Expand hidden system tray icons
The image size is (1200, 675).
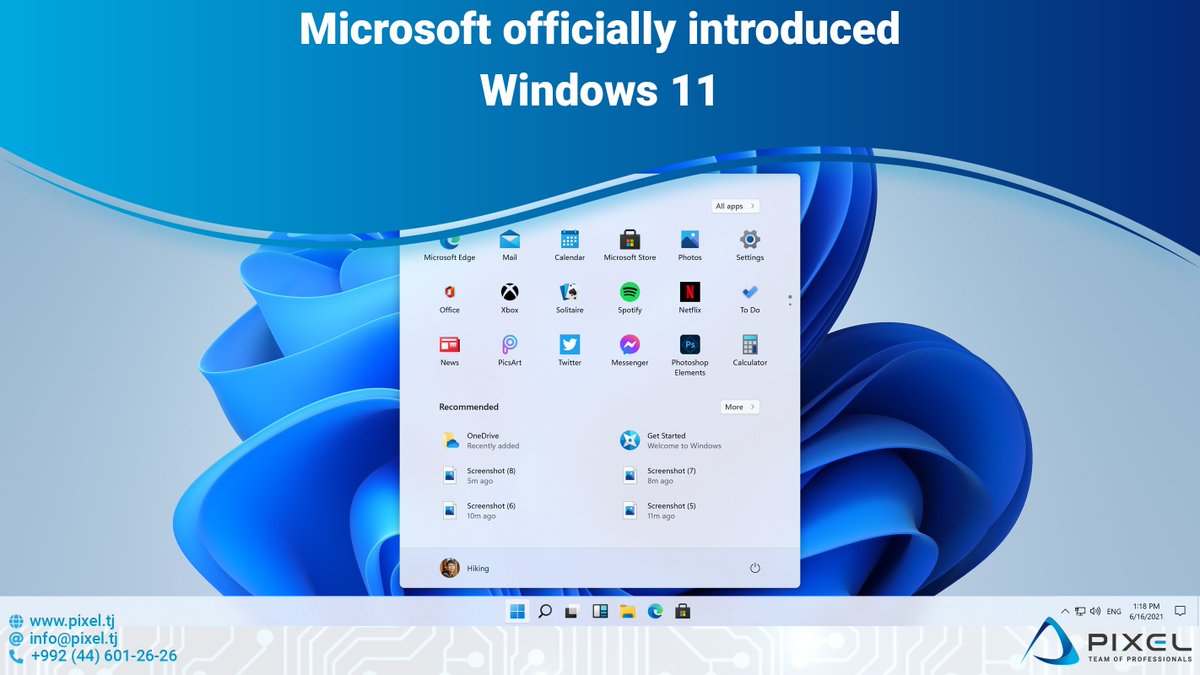click(x=1065, y=611)
